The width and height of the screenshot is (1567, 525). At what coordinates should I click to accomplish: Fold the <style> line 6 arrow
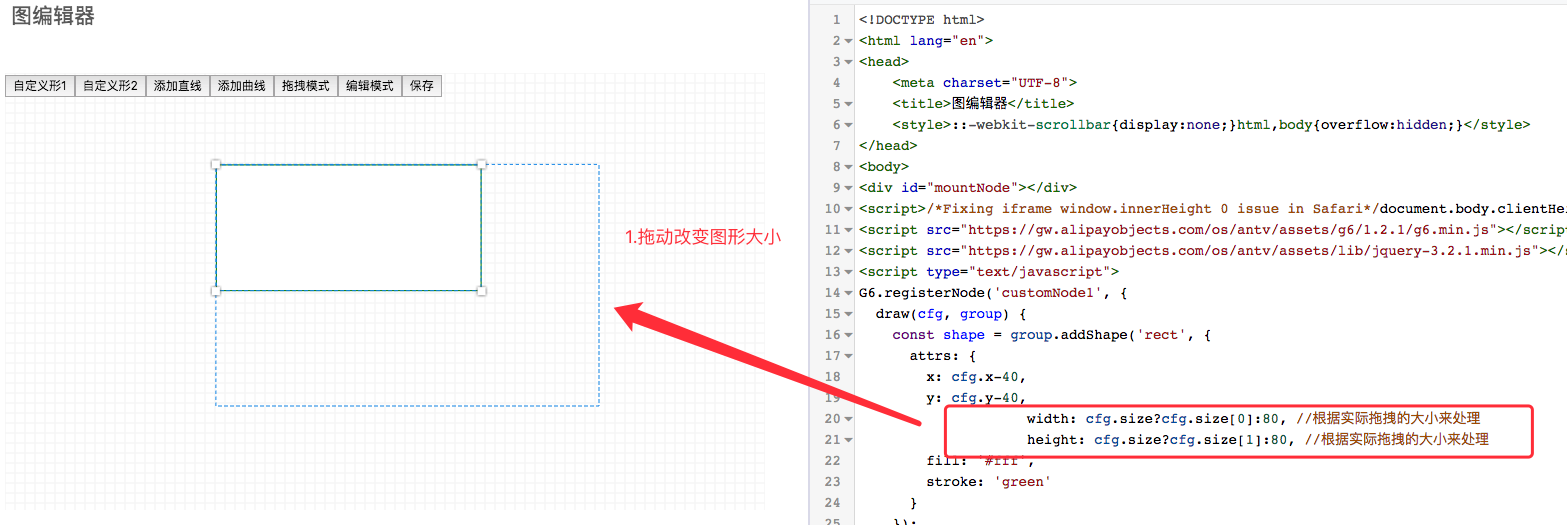(847, 125)
